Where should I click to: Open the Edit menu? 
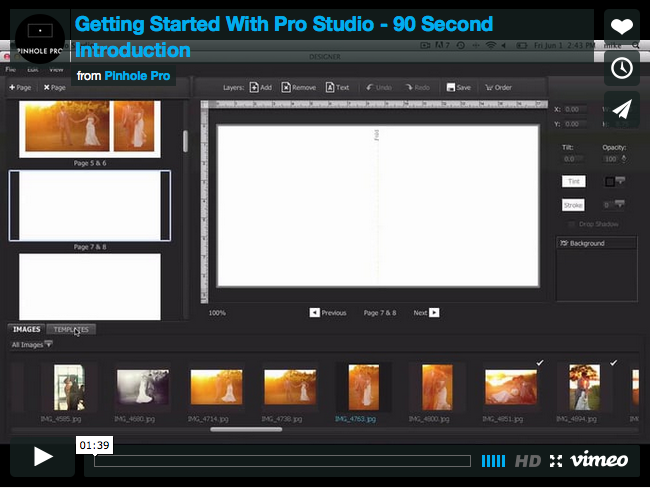point(33,70)
